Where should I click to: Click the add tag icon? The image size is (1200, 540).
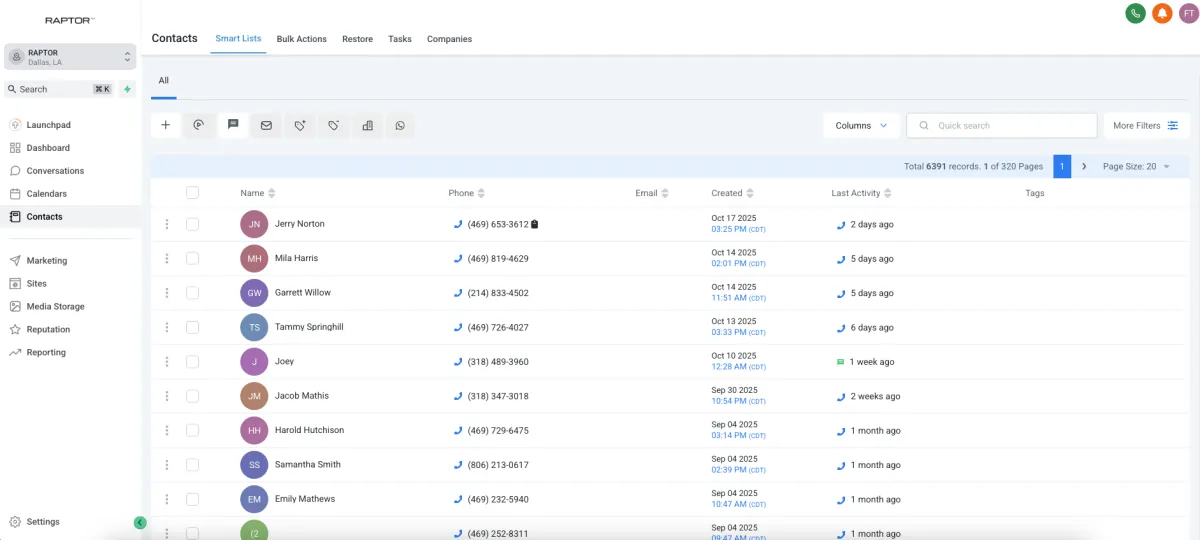click(x=300, y=125)
